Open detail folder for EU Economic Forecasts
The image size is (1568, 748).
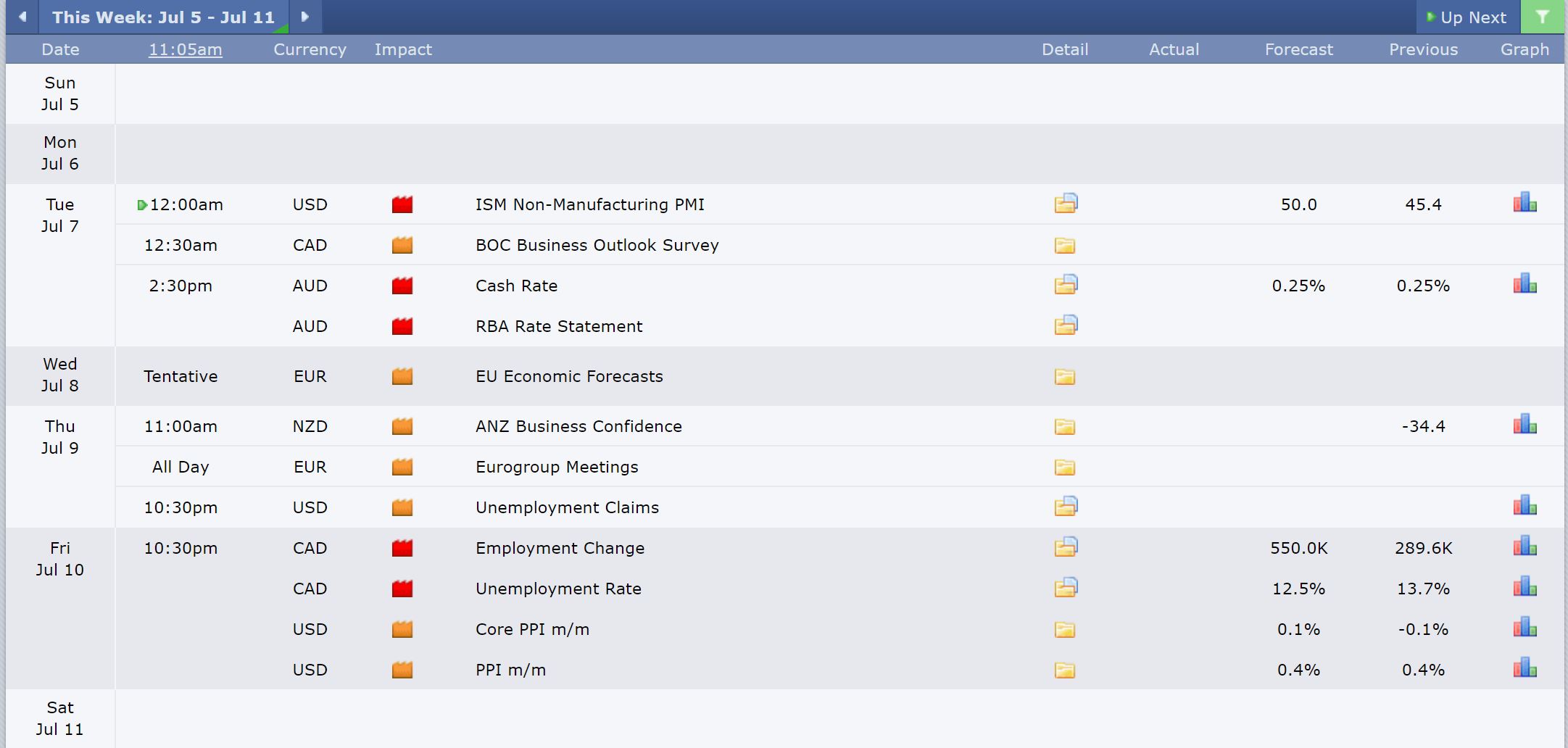[1065, 377]
